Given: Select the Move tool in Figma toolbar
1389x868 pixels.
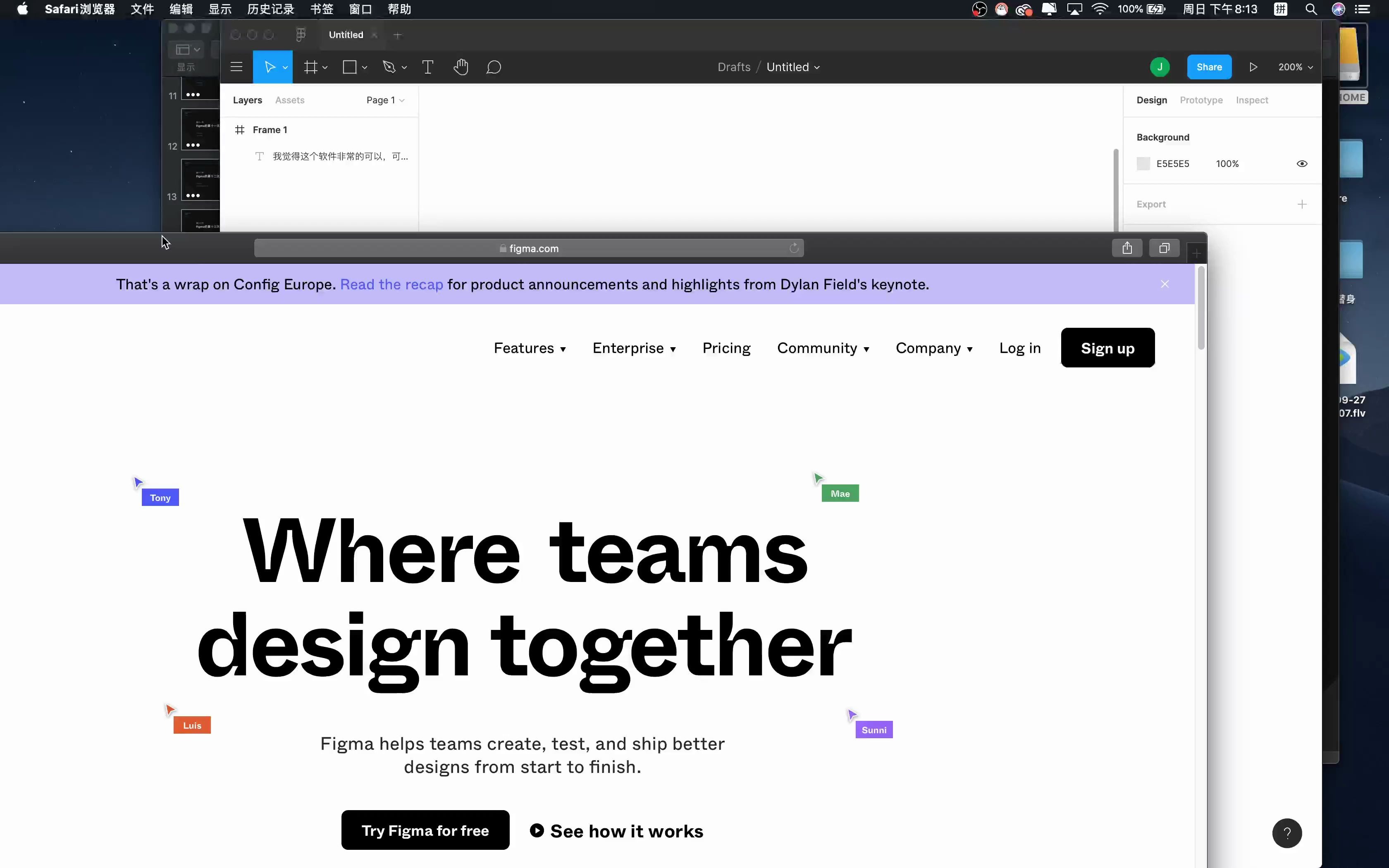Looking at the screenshot, I should pos(269,67).
